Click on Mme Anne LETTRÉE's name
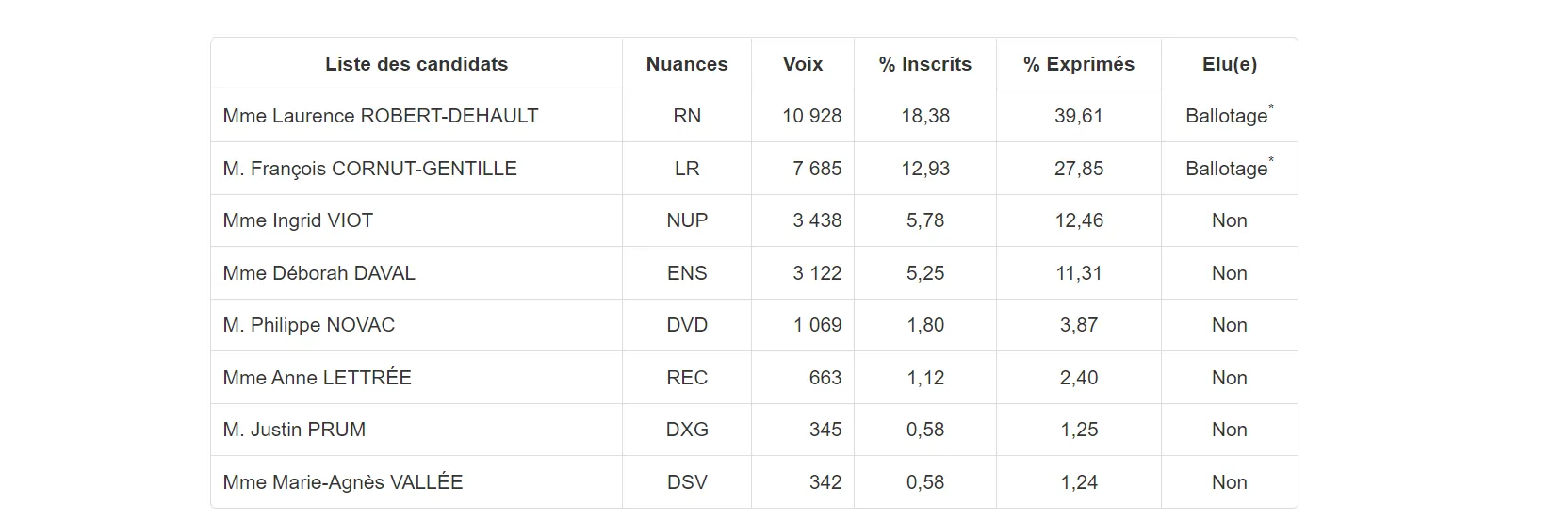The height and width of the screenshot is (521, 1568). point(317,378)
